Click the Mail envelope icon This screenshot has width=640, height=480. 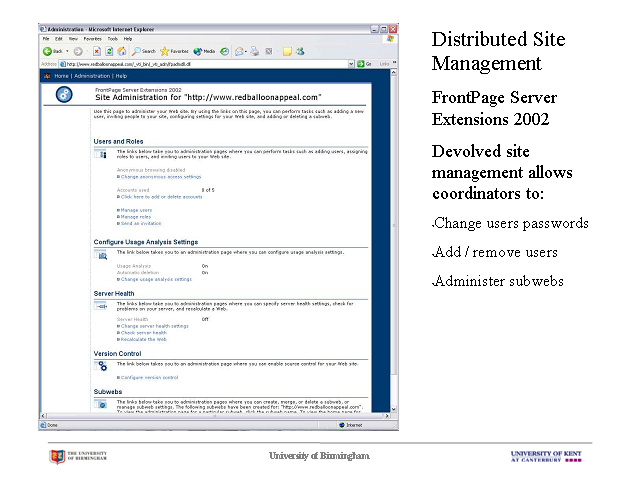click(239, 51)
